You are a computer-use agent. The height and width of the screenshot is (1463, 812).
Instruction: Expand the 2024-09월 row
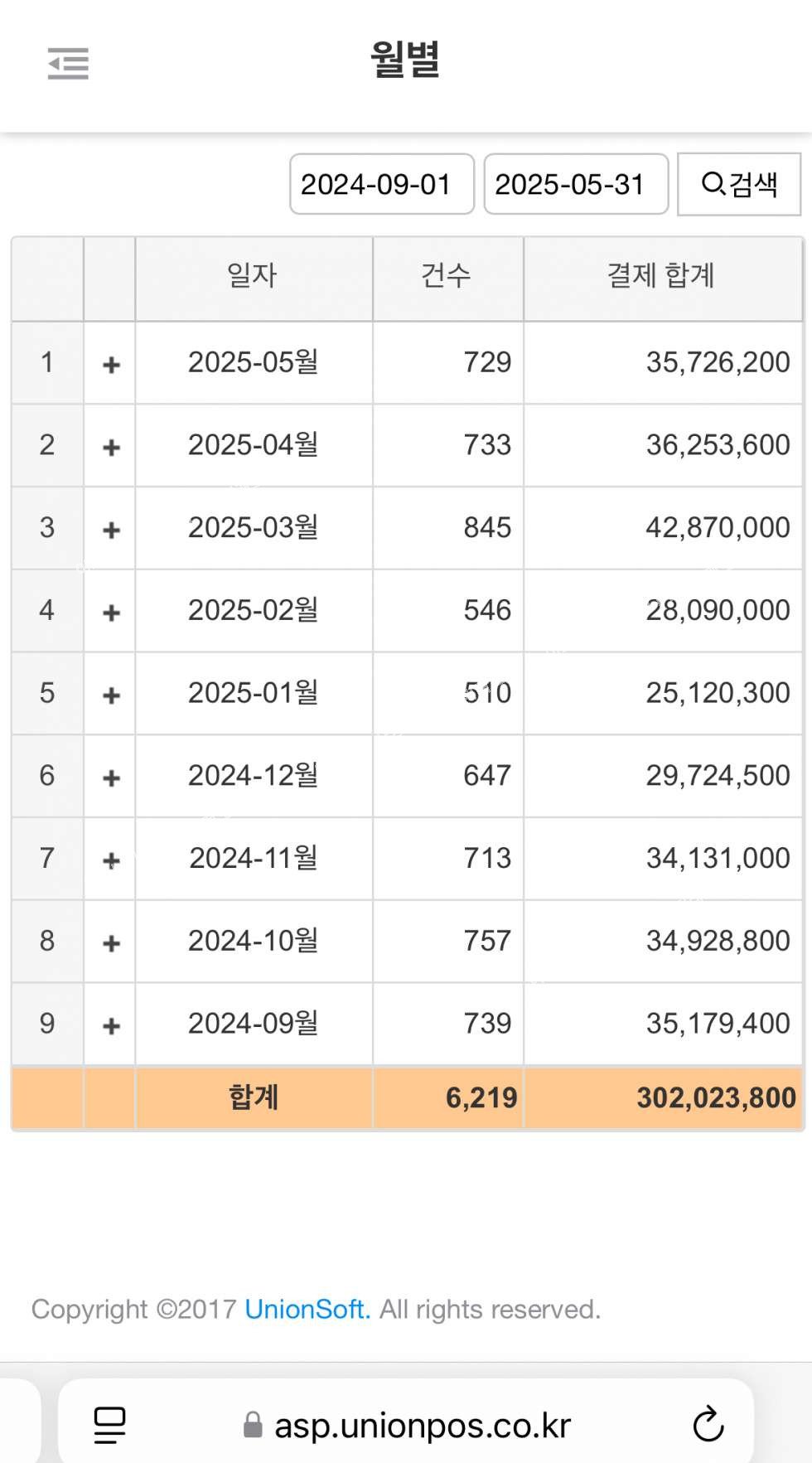click(111, 1026)
